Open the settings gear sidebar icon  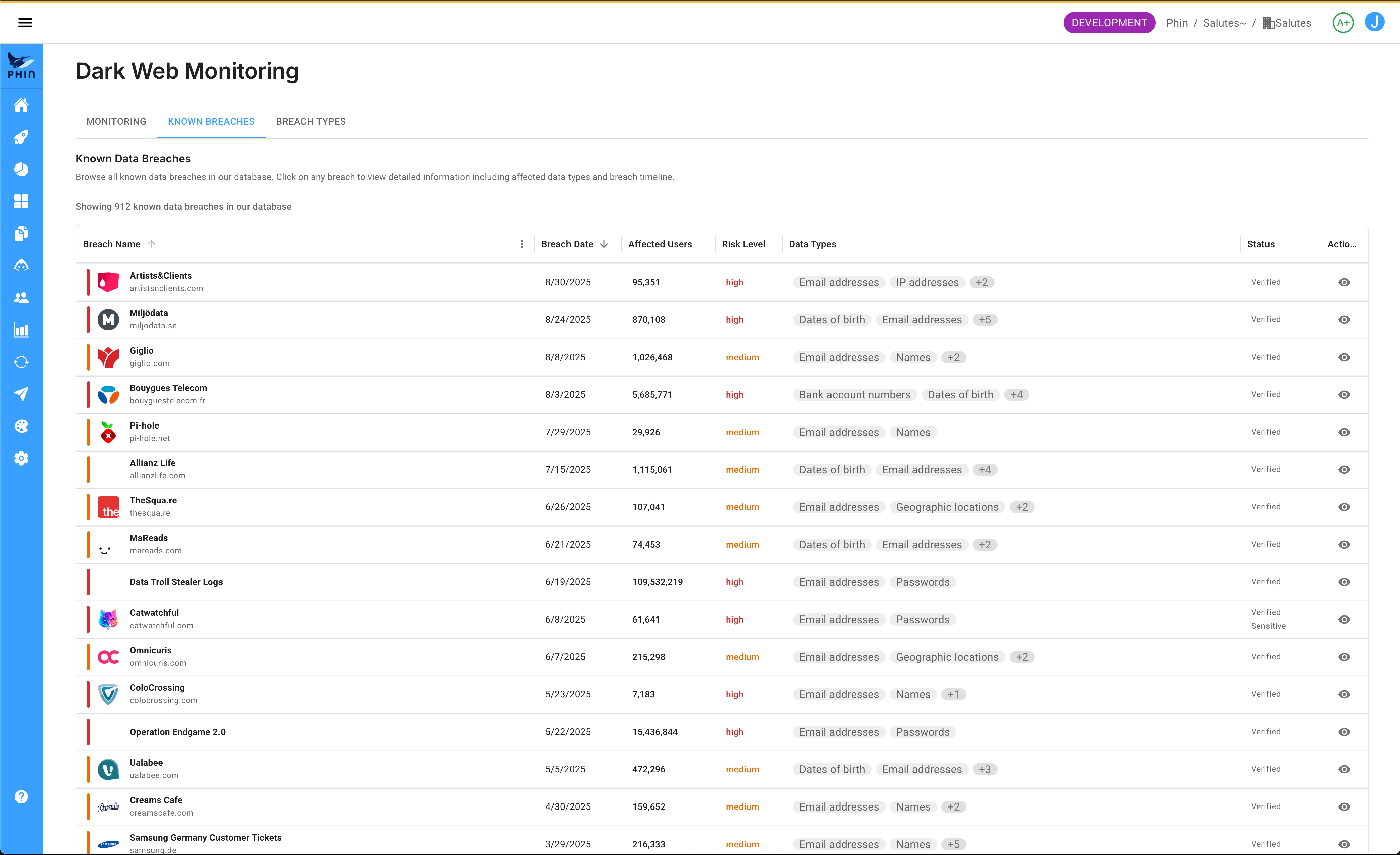pyautogui.click(x=22, y=459)
